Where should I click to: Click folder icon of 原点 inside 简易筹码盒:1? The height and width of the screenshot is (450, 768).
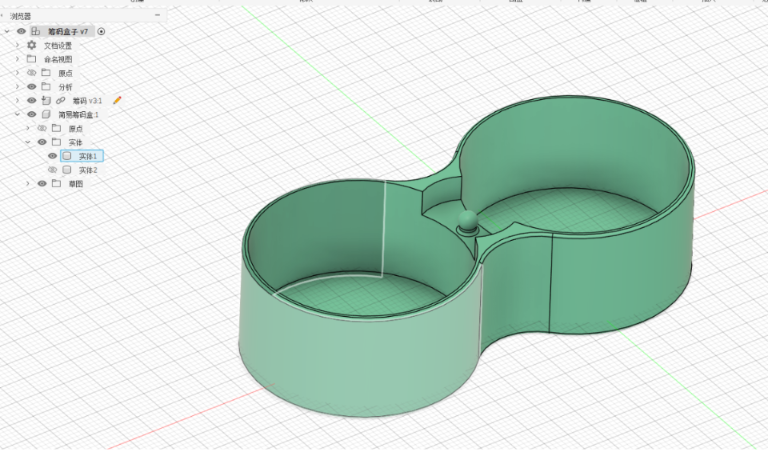pos(56,128)
